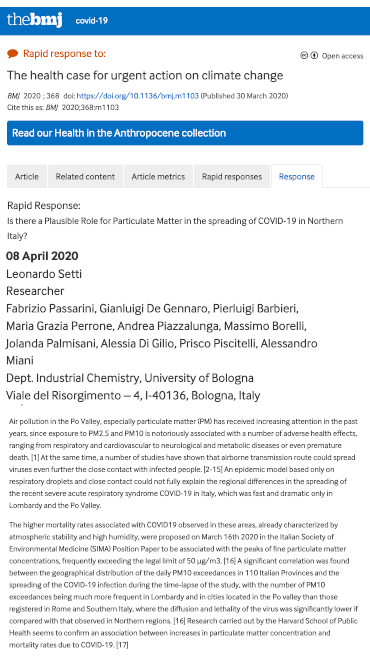Click the author name Leonardo Setti
The height and width of the screenshot is (658, 370).
44,274
